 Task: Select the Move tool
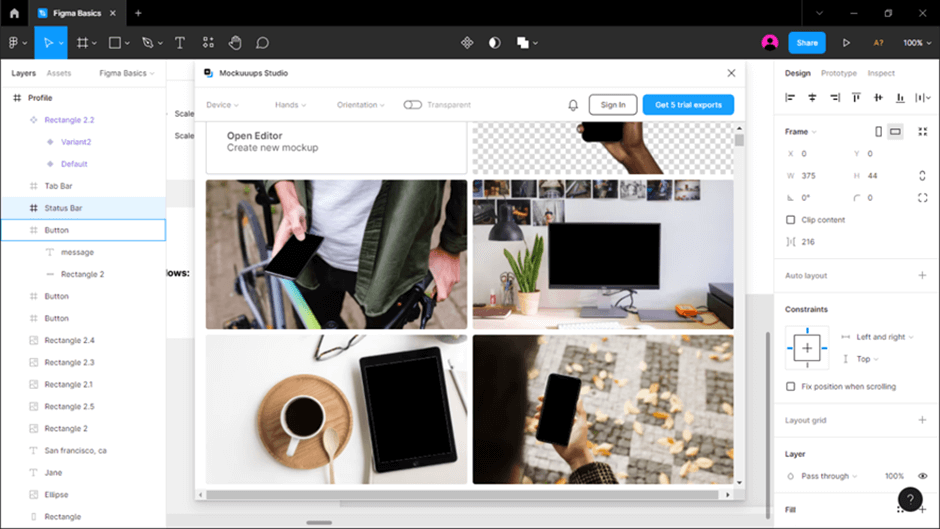pyautogui.click(x=48, y=43)
